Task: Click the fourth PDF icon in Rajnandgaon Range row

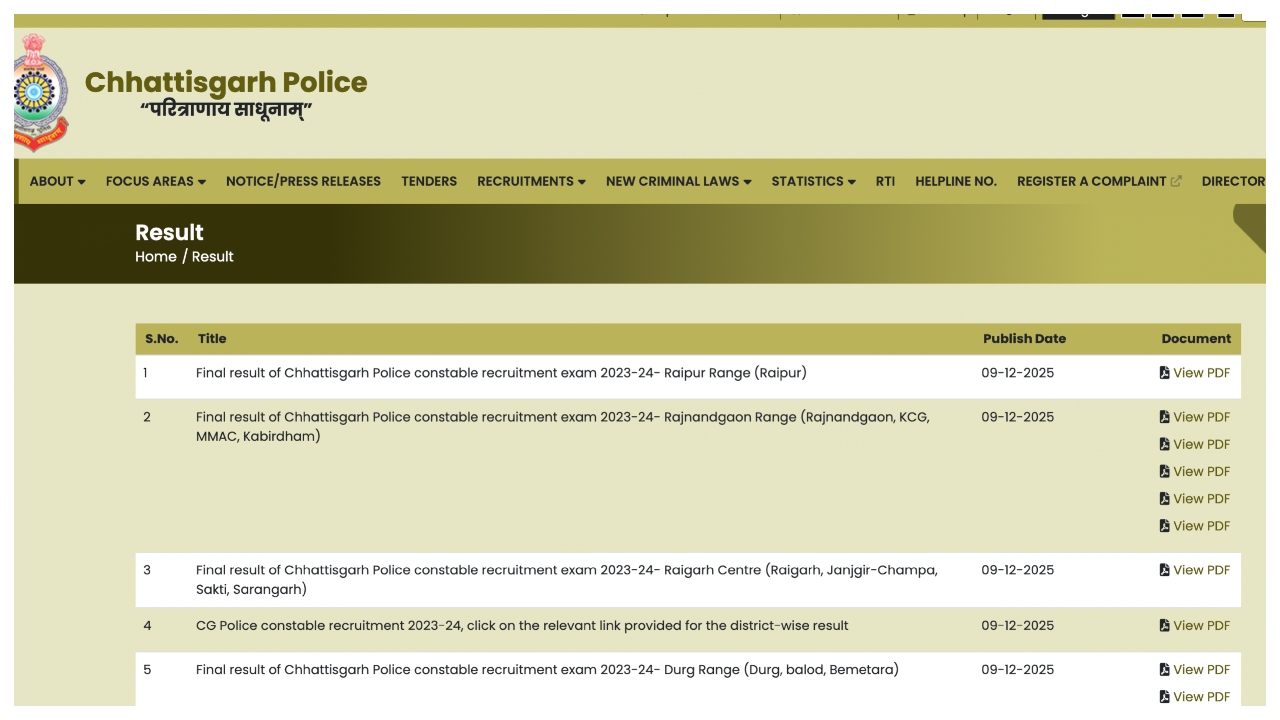Action: 1163,498
